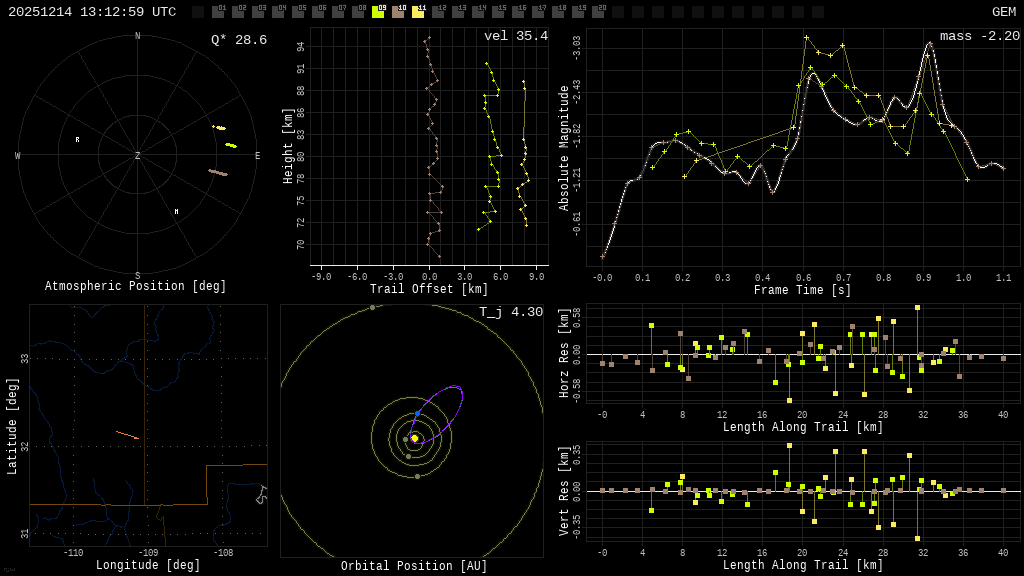The image size is (1024, 576).
Task: Click the gray camera 20 indicator
Action: [x=598, y=13]
